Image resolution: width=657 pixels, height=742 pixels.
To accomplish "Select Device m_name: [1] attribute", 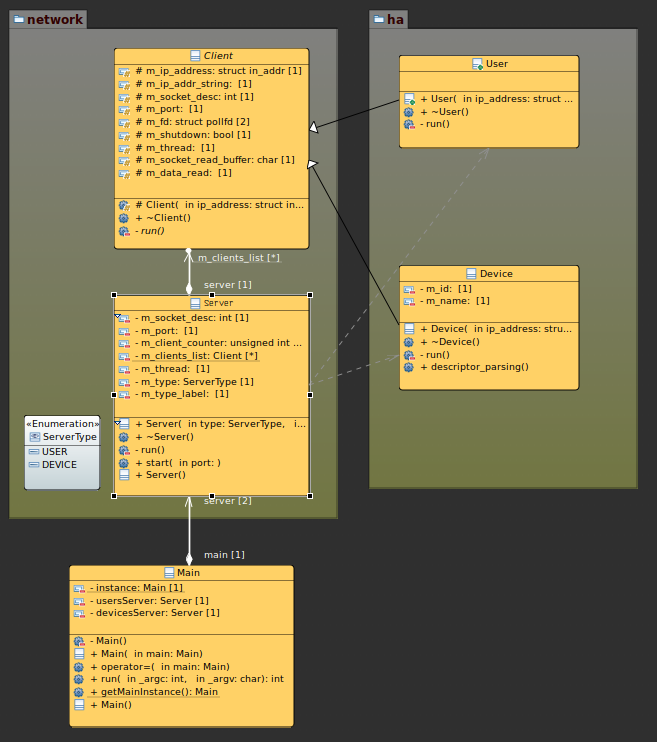I will tap(455, 301).
